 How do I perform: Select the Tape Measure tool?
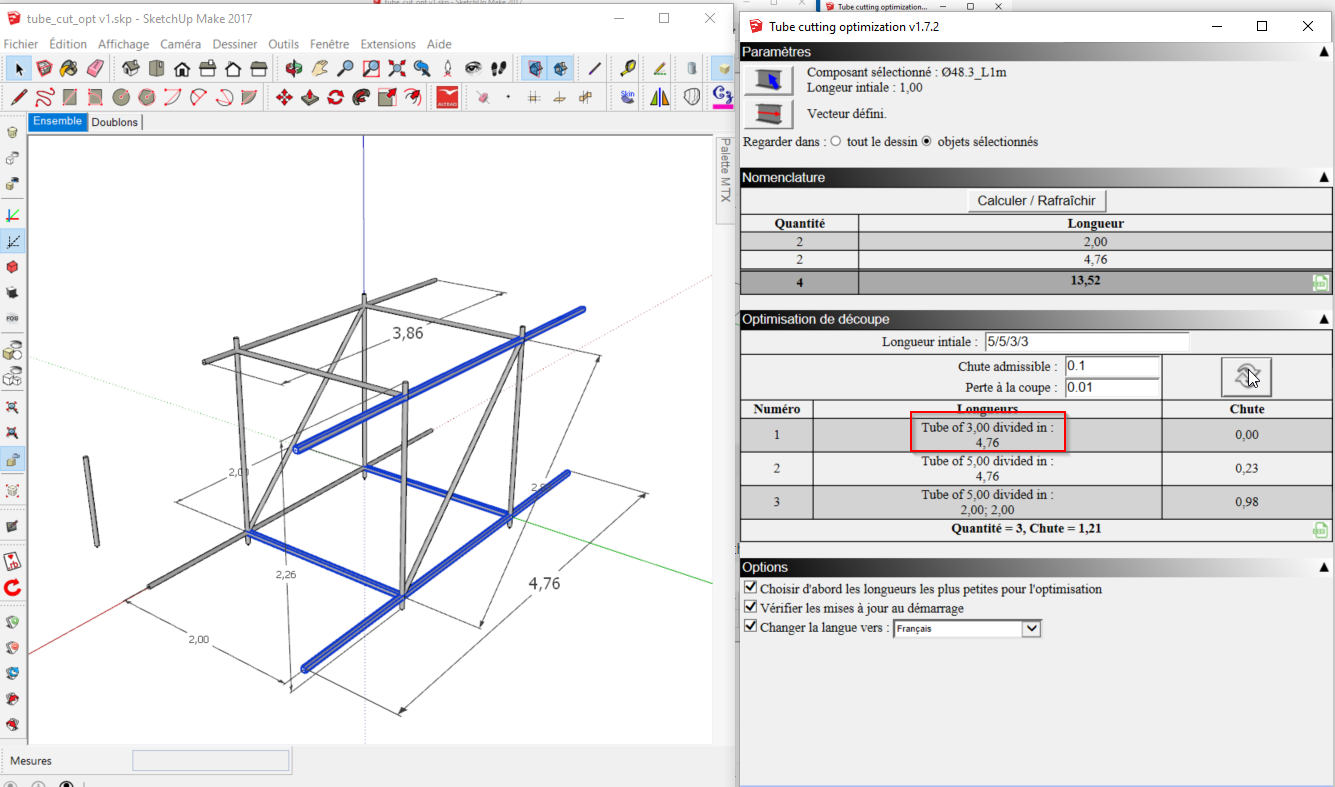click(627, 68)
